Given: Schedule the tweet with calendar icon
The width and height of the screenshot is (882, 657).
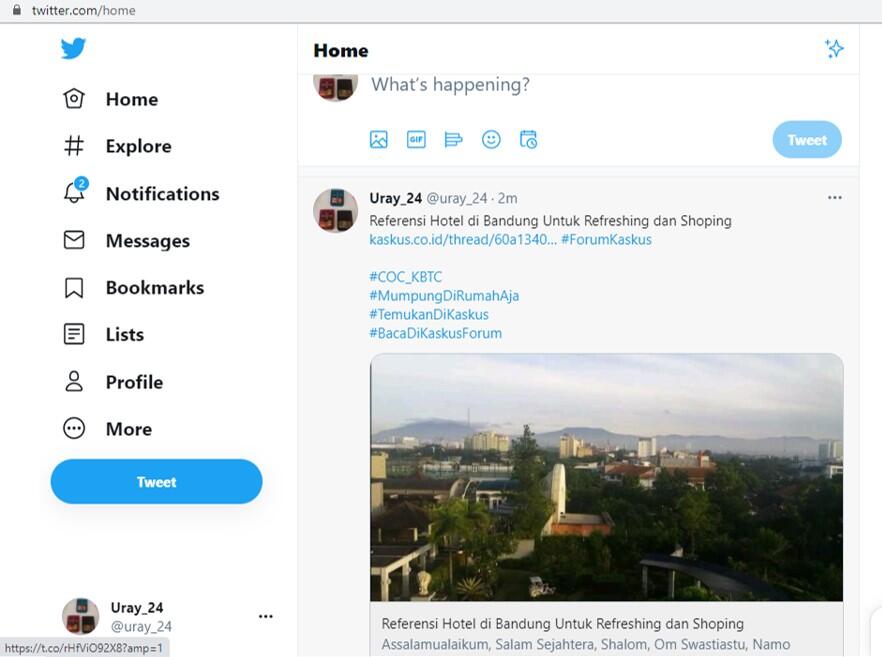Looking at the screenshot, I should click(x=528, y=140).
